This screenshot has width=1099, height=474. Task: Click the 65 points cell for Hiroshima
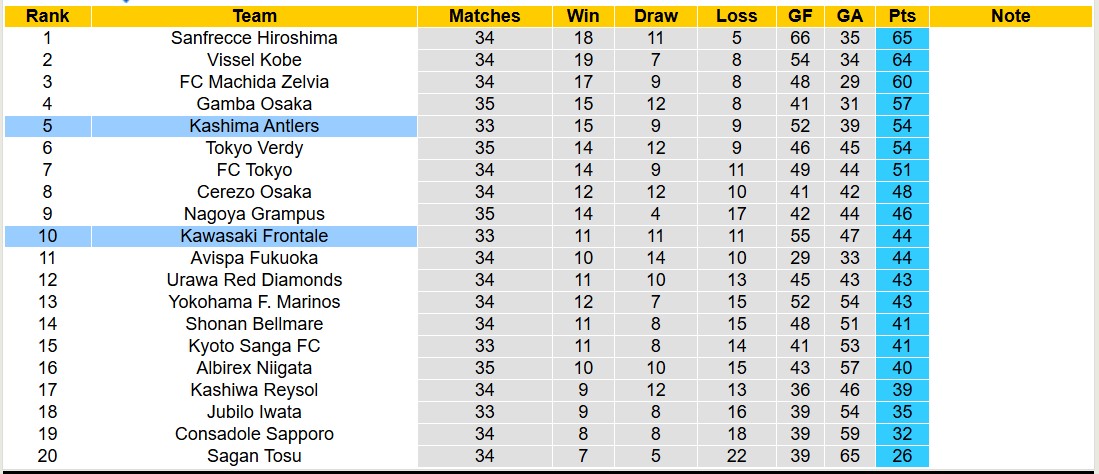point(901,38)
